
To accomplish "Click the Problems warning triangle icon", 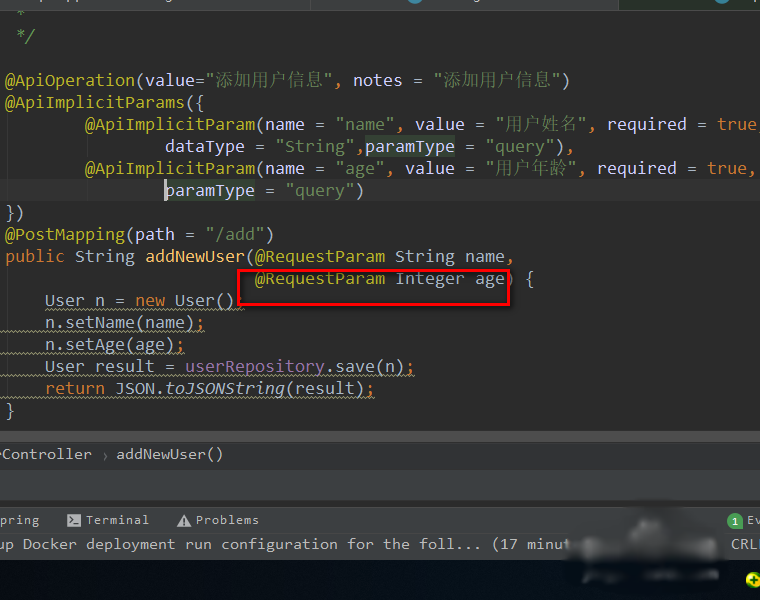I will (184, 521).
